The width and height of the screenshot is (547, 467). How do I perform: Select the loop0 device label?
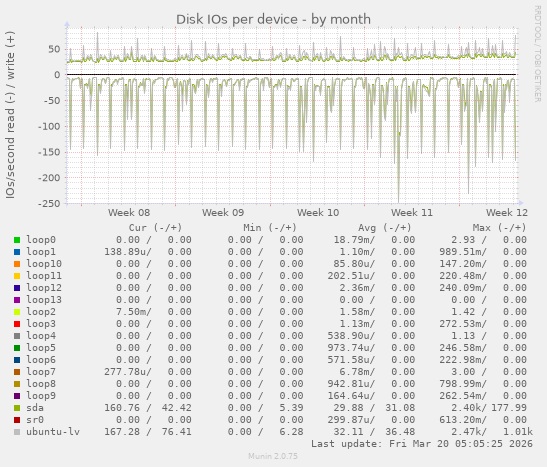point(41,240)
